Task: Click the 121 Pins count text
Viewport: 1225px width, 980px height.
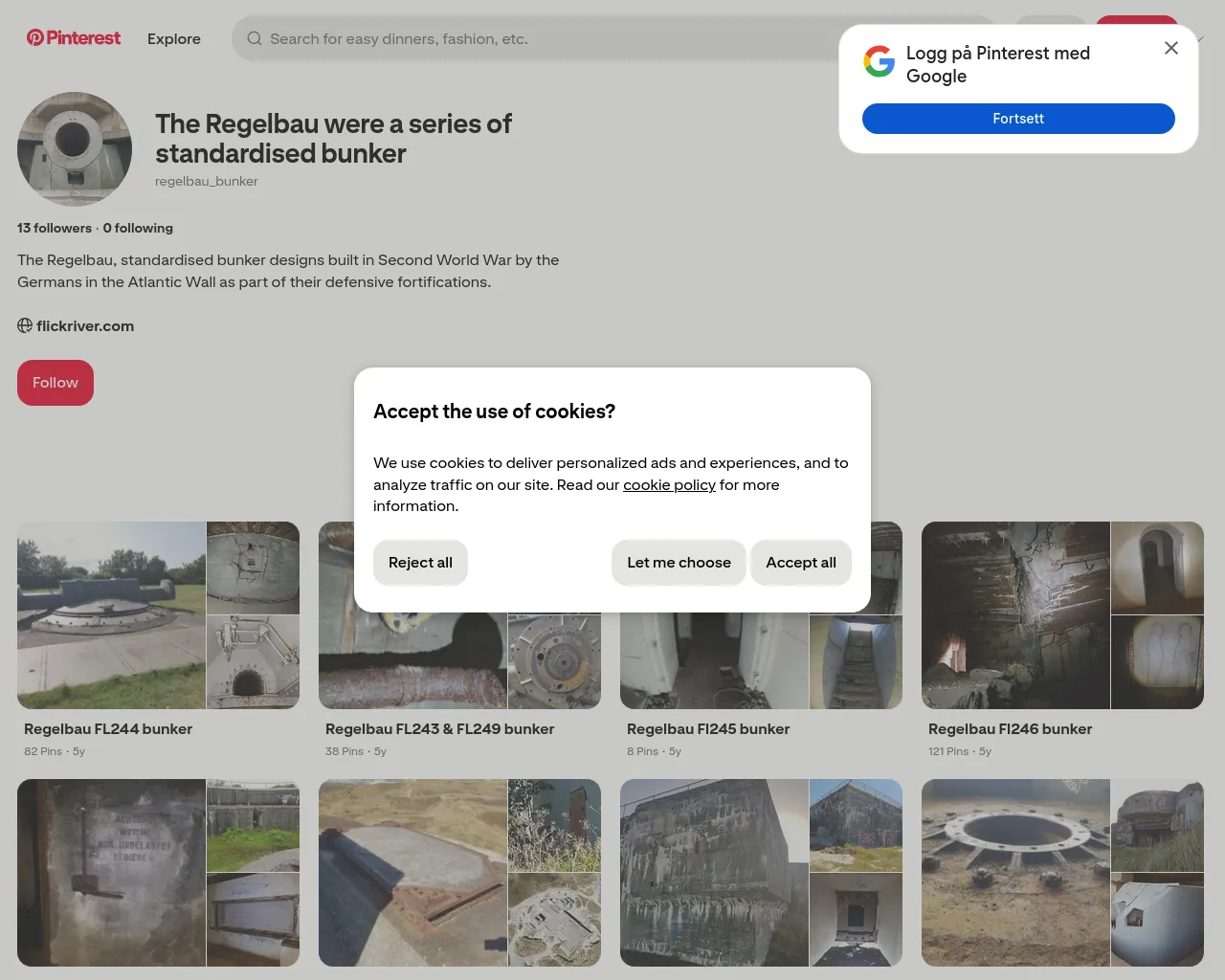Action: [x=948, y=751]
